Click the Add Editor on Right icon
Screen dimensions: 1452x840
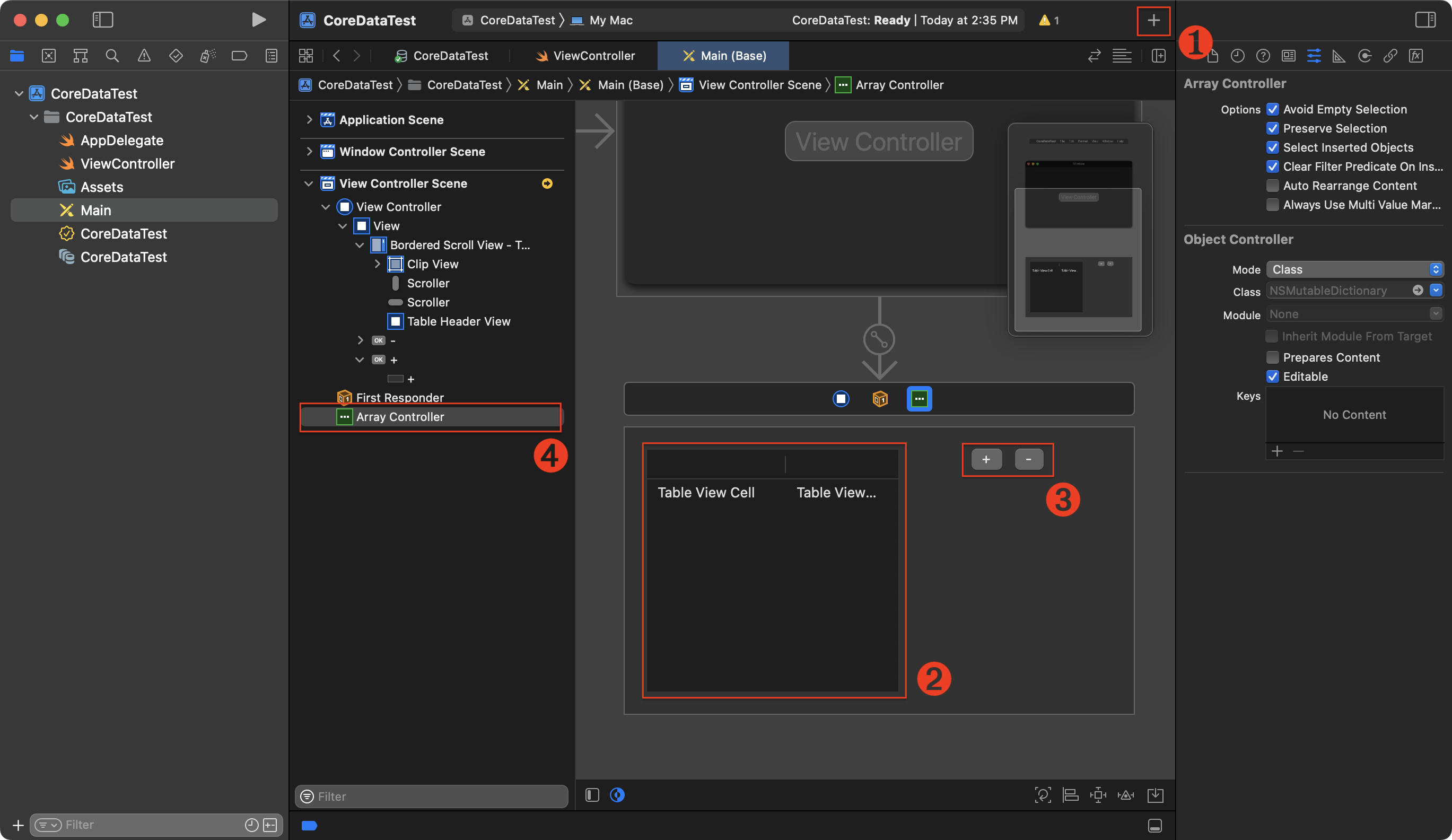[1158, 56]
